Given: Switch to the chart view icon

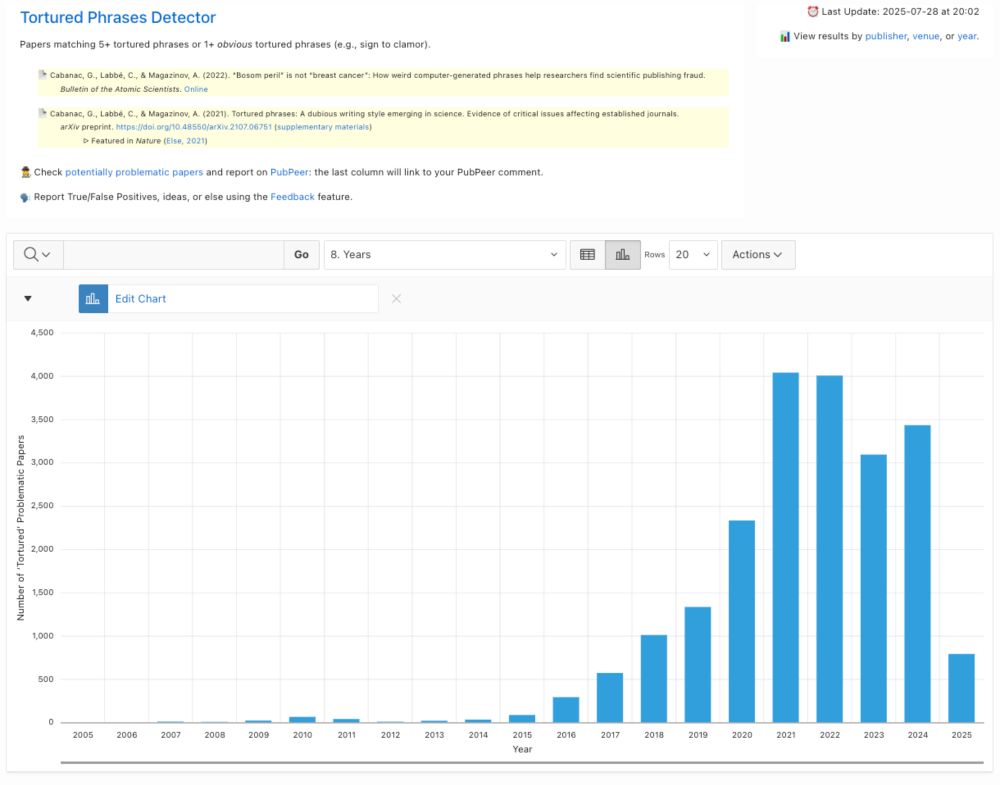Looking at the screenshot, I should pos(622,254).
